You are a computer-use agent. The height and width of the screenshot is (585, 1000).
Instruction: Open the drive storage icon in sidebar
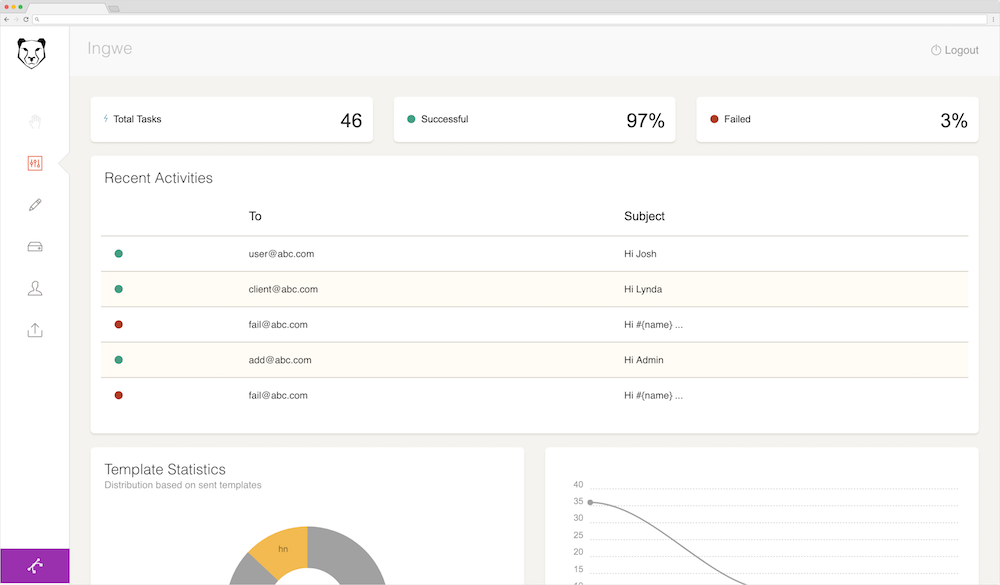click(x=35, y=247)
